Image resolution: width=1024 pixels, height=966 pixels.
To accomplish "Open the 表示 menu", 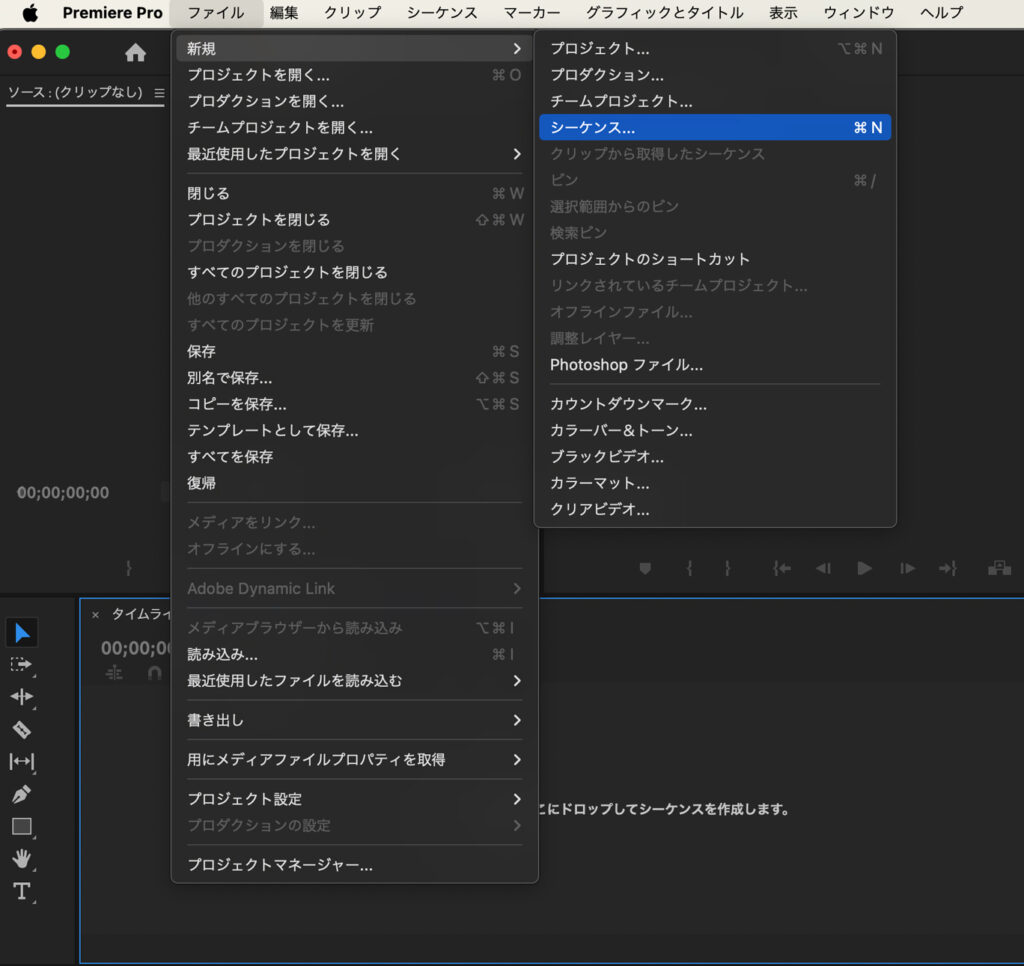I will 783,13.
